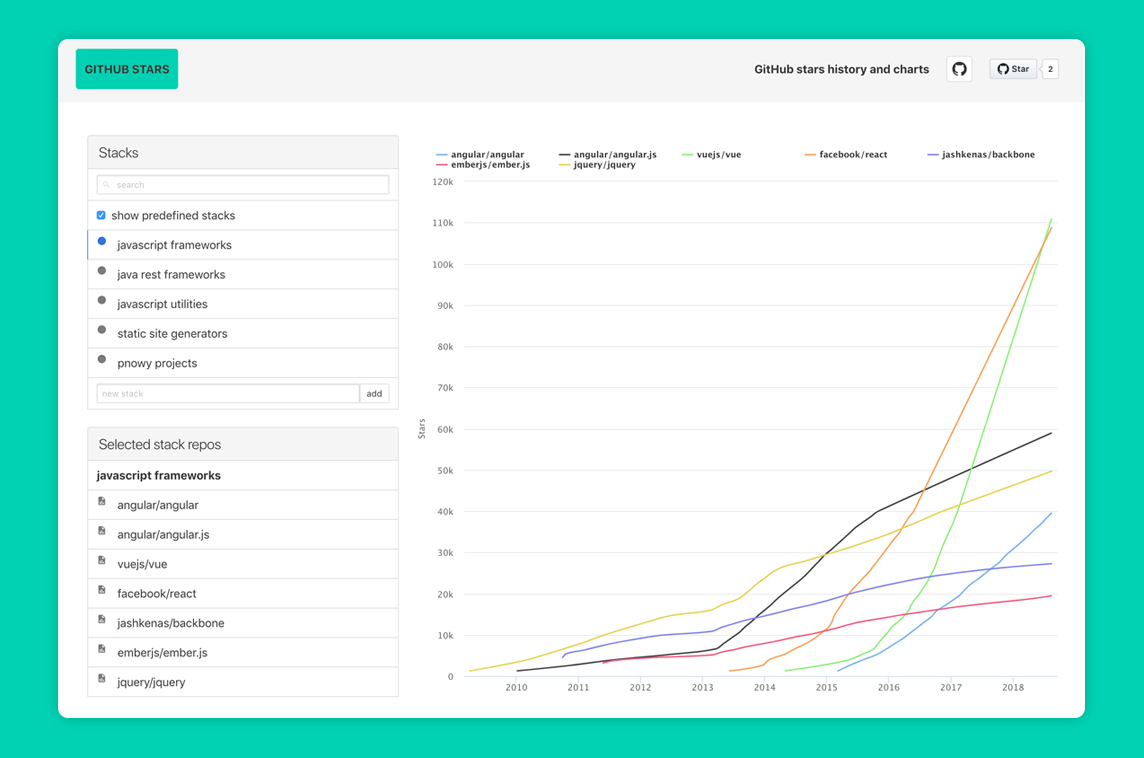Click repo icon beside angular/angular
This screenshot has height=758, width=1144.
[101, 501]
